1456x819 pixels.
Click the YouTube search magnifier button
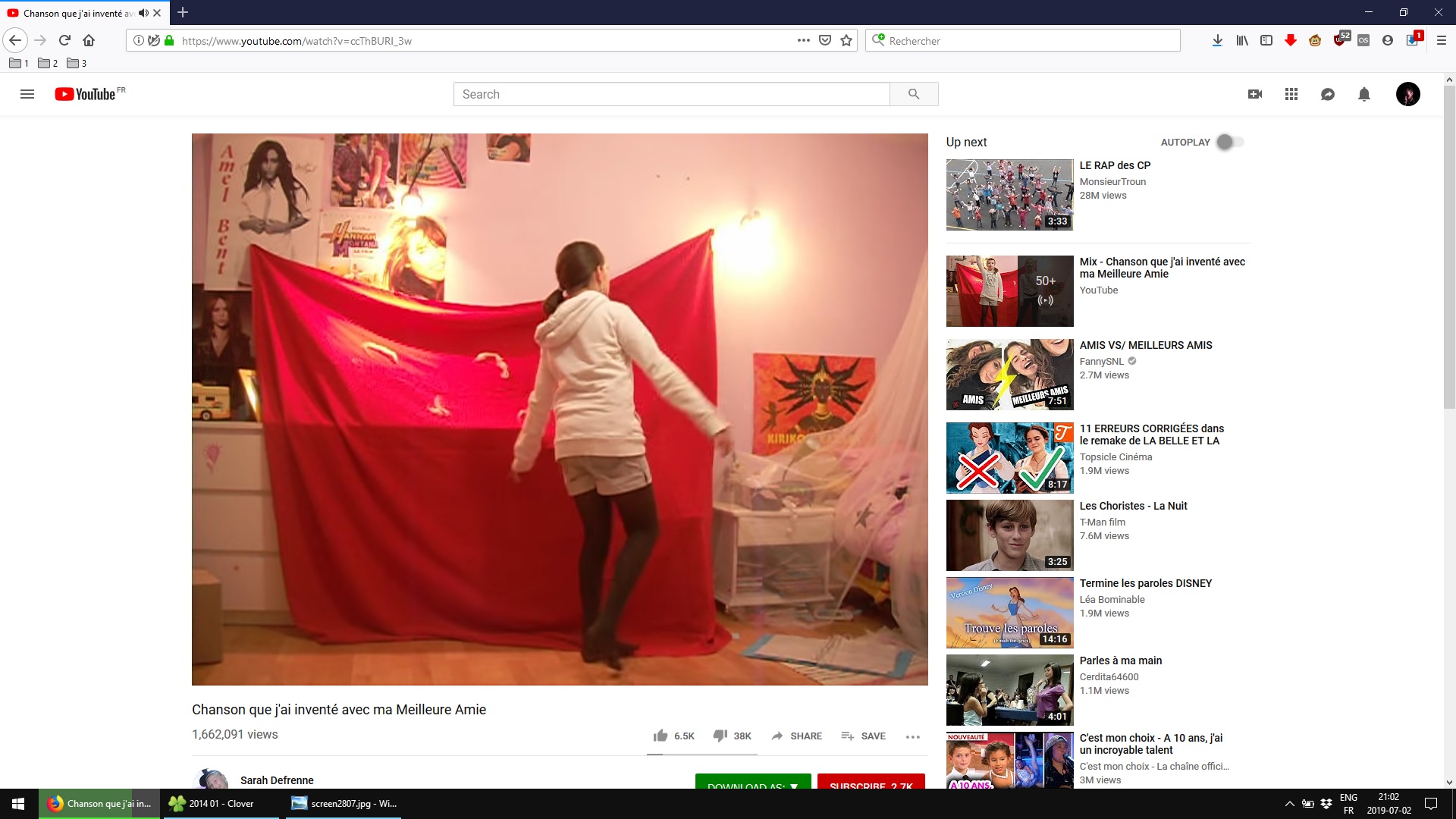point(914,94)
